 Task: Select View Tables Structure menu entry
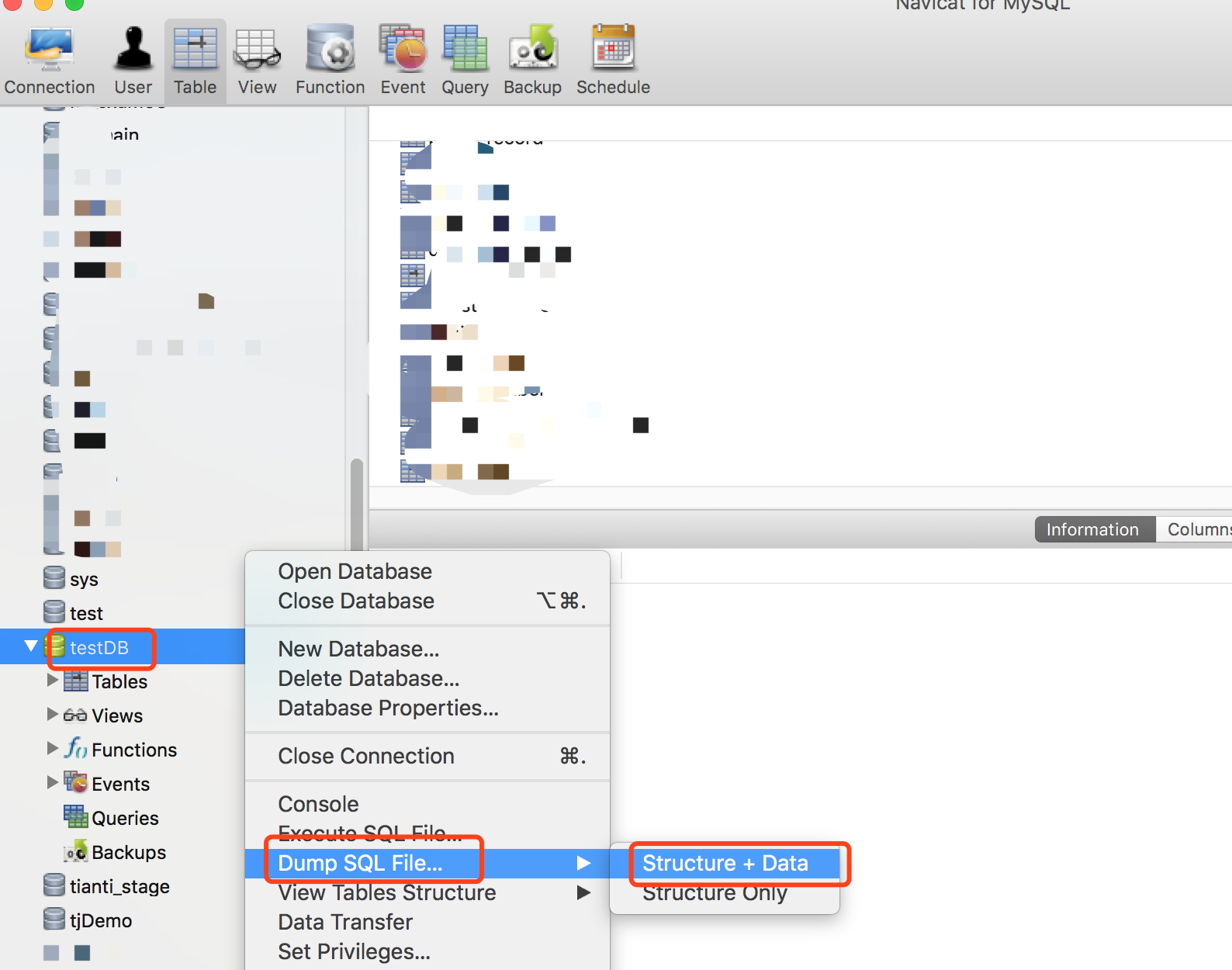[x=427, y=892]
